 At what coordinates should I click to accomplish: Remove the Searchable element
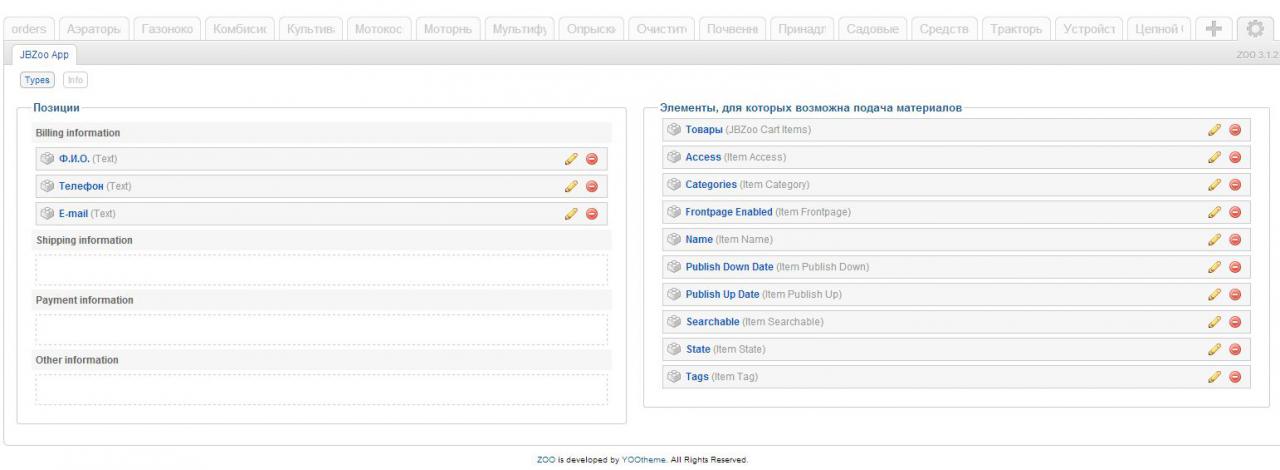(1234, 322)
